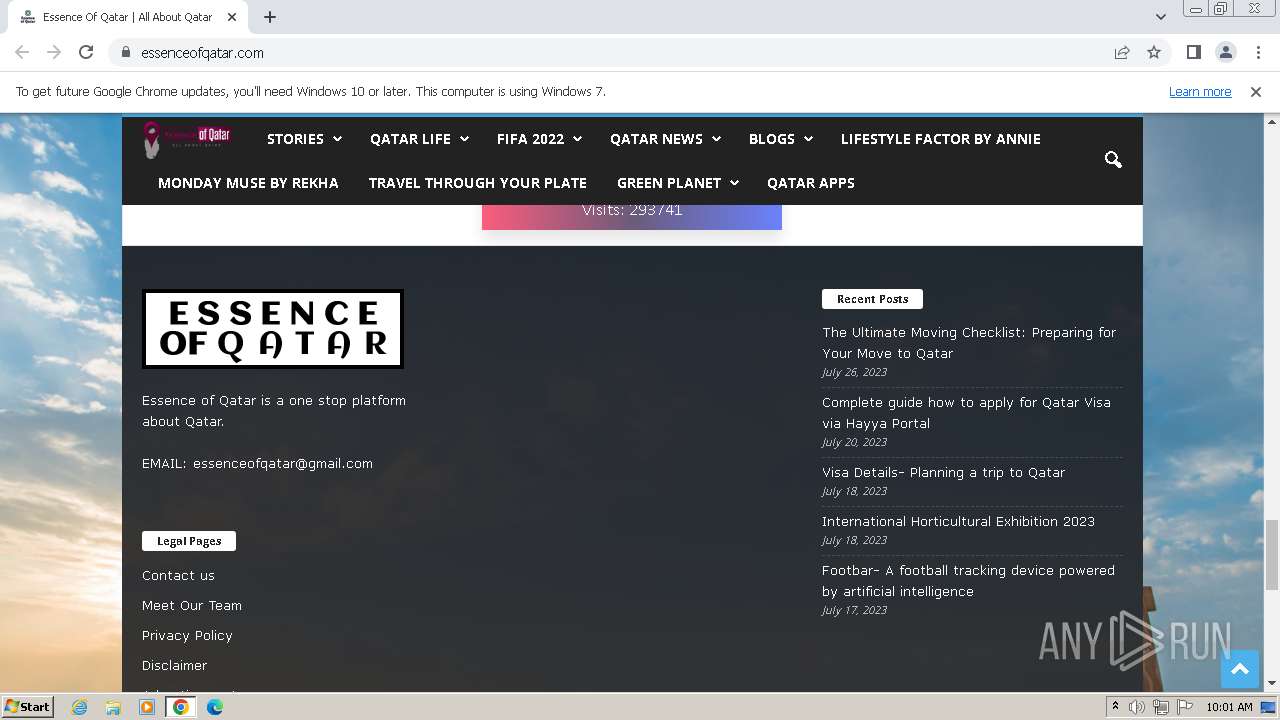Click the Legal Pages heading label
Image resolution: width=1280 pixels, height=720 pixels.
pyautogui.click(x=189, y=541)
